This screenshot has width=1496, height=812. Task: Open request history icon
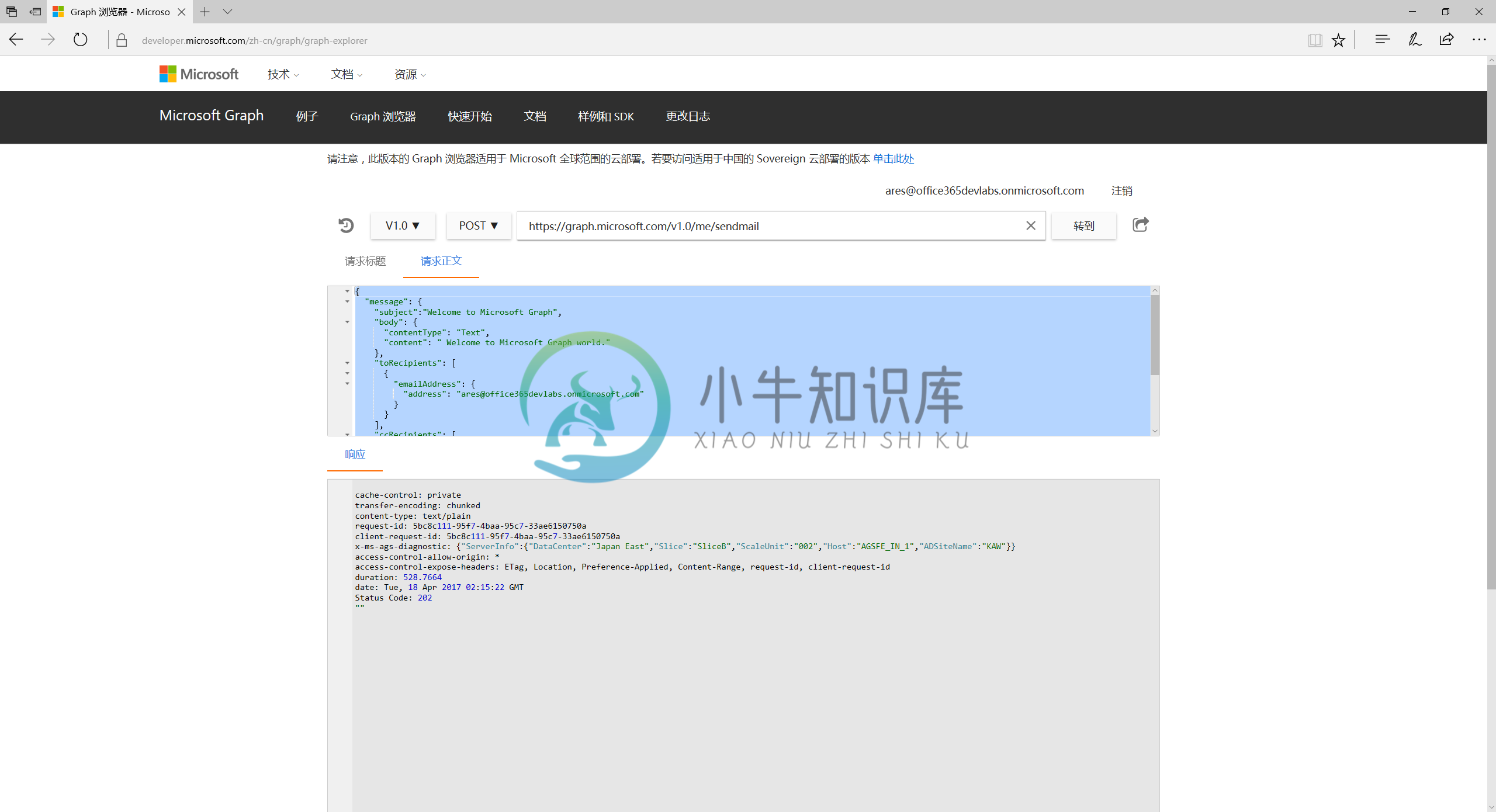pyautogui.click(x=346, y=225)
